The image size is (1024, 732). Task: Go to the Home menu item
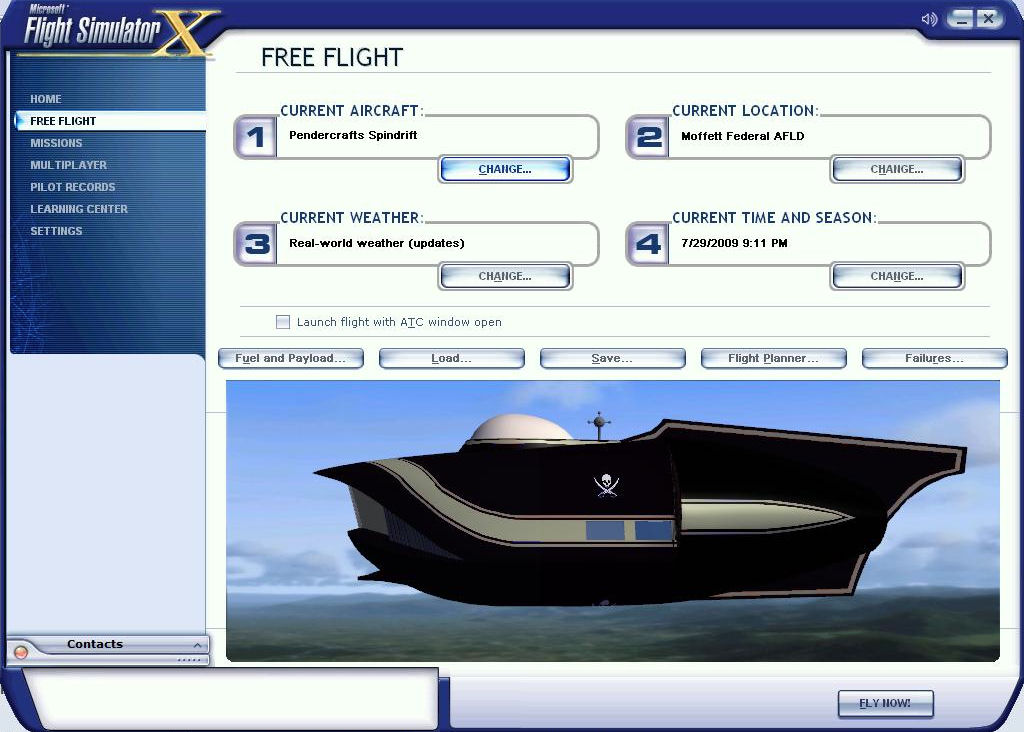coord(46,99)
